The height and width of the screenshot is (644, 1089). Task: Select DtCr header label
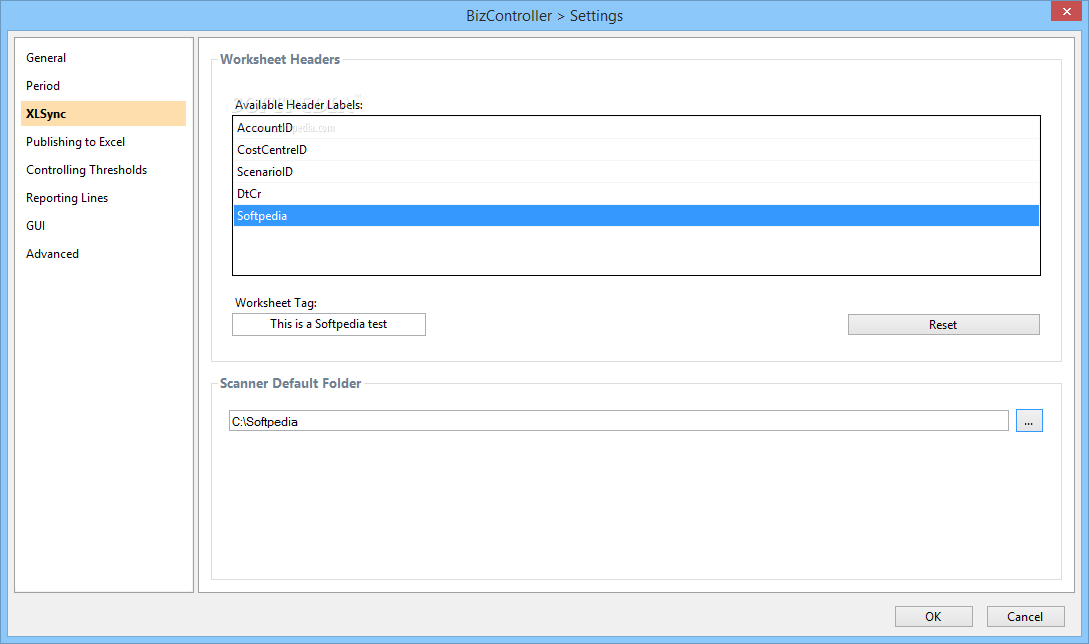[x=636, y=194]
